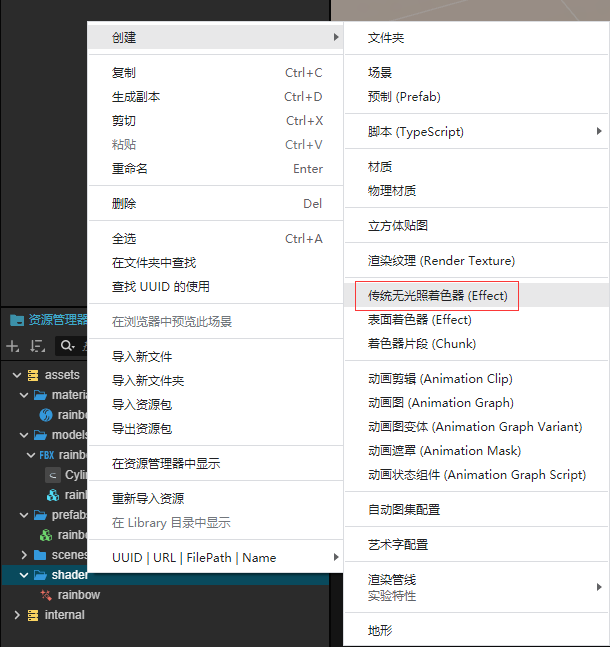
Task: Collapse the material folder
Action: click(x=24, y=395)
